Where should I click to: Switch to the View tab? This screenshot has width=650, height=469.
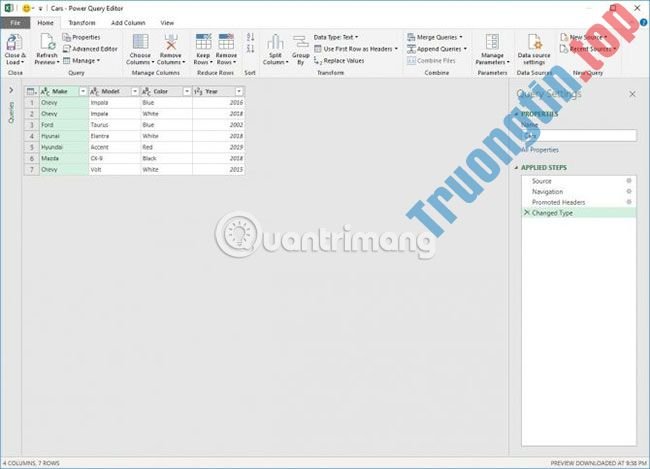pos(167,23)
